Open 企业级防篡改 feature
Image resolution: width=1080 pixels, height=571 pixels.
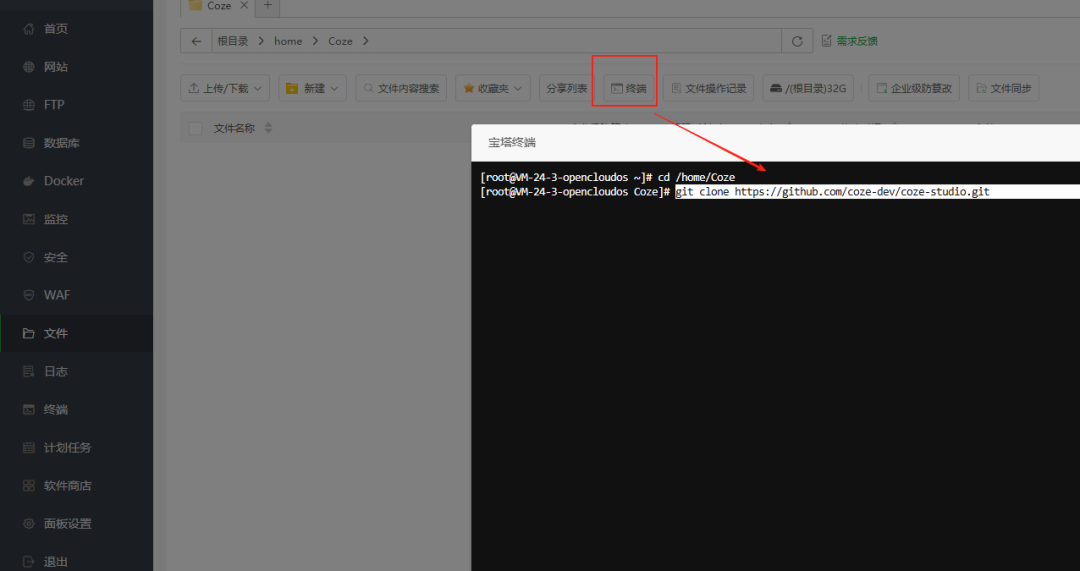[x=914, y=88]
